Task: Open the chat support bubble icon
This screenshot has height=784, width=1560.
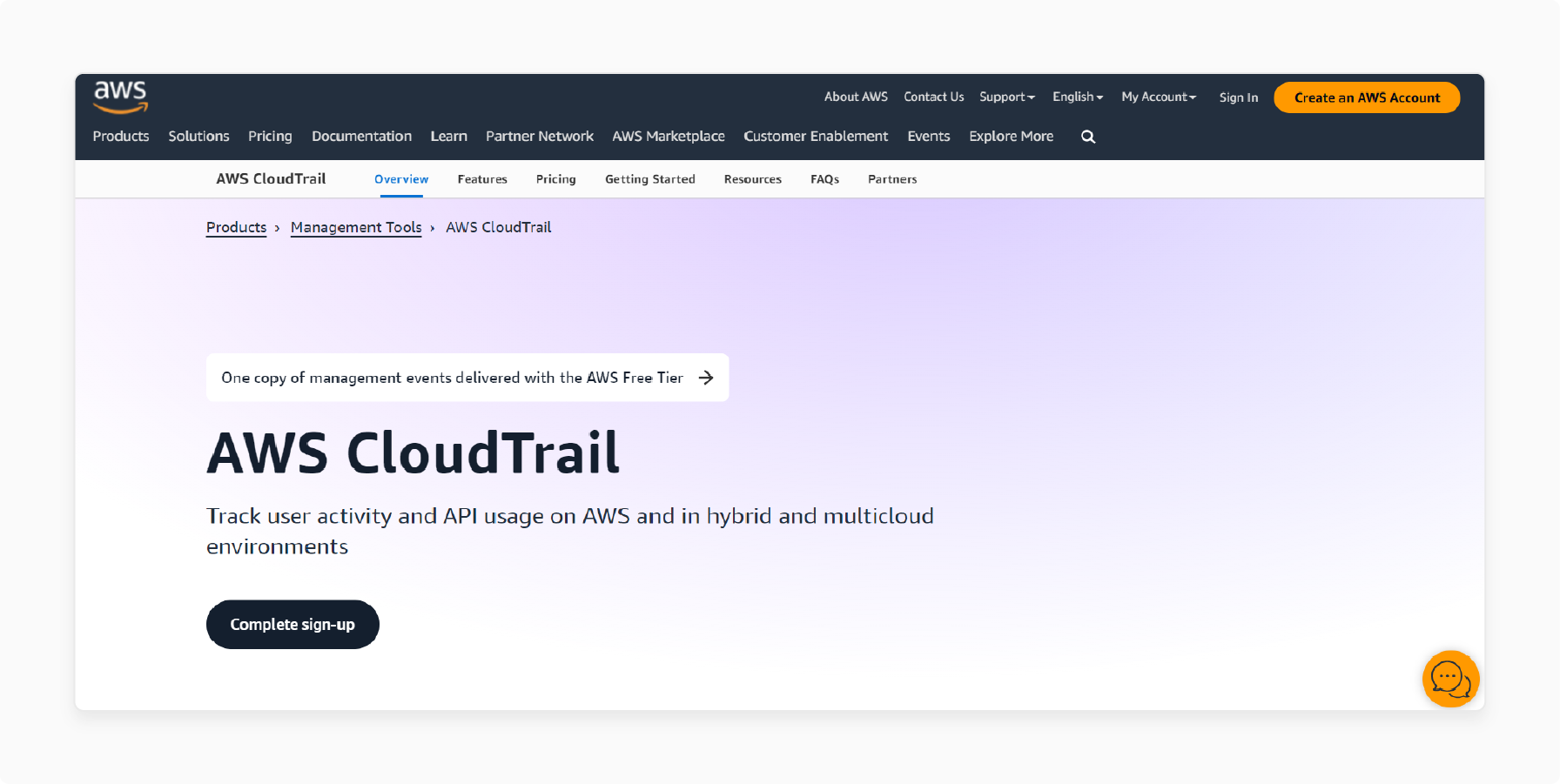Action: [1450, 679]
